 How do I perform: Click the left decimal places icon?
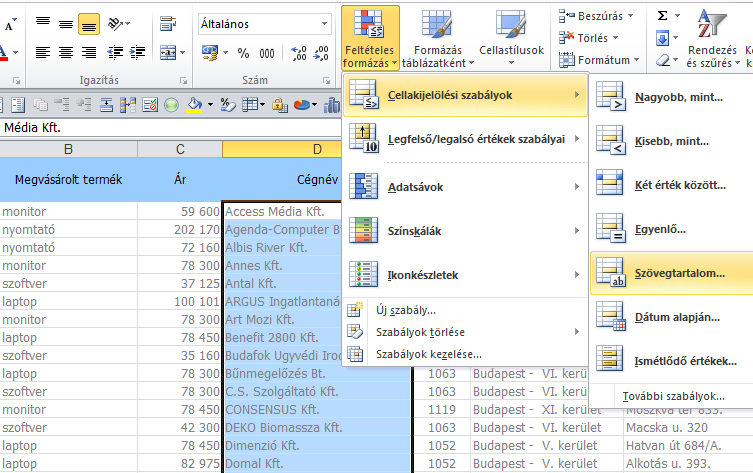[299, 53]
